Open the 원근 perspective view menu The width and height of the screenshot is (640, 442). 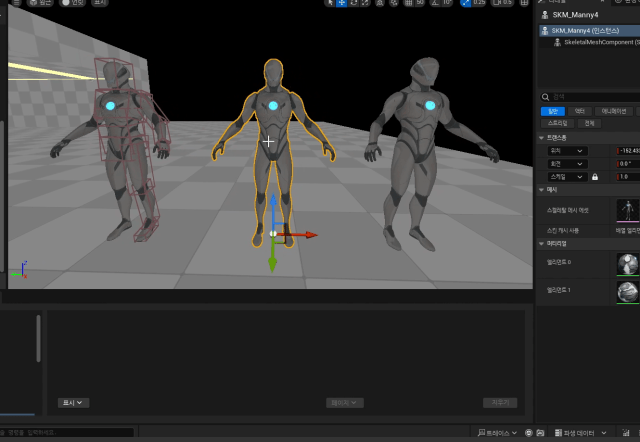[39, 2]
